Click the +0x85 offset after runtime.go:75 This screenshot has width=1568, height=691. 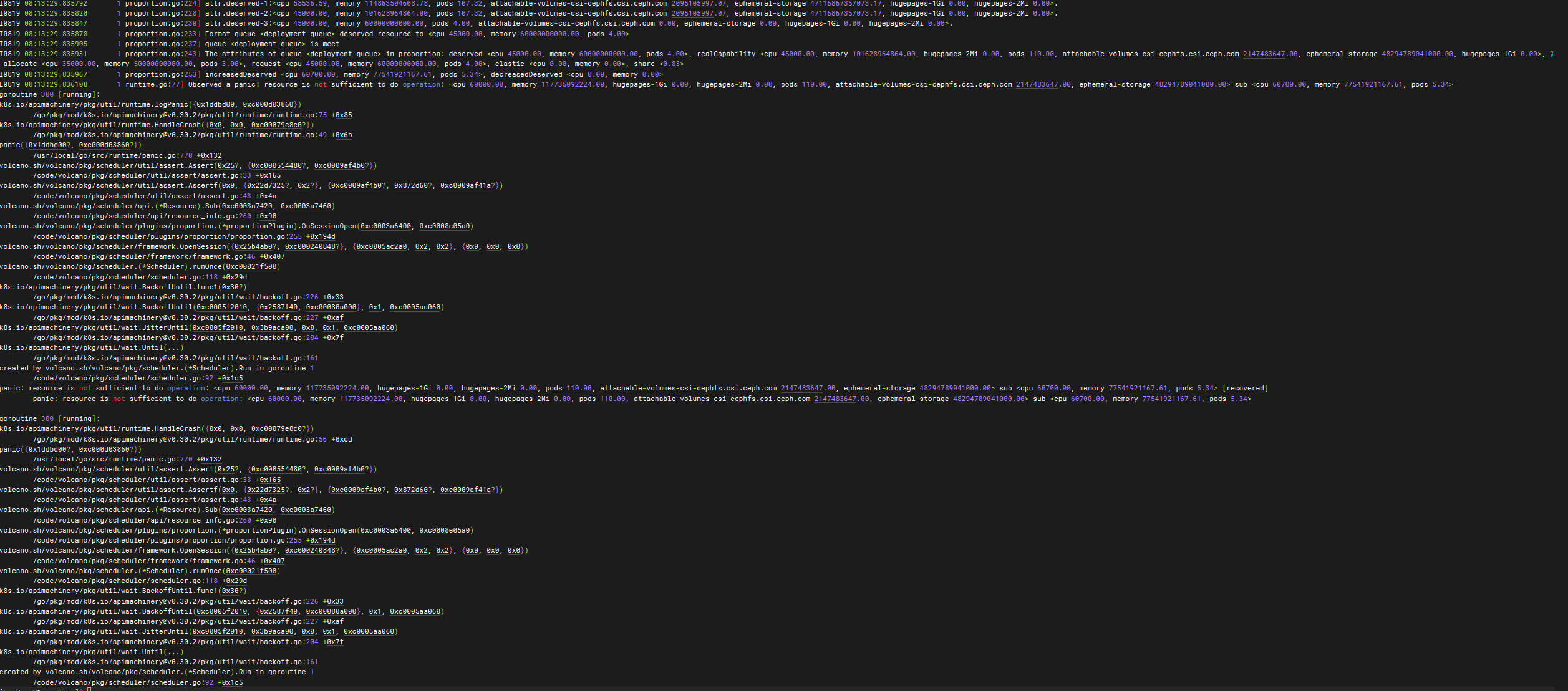(341, 115)
